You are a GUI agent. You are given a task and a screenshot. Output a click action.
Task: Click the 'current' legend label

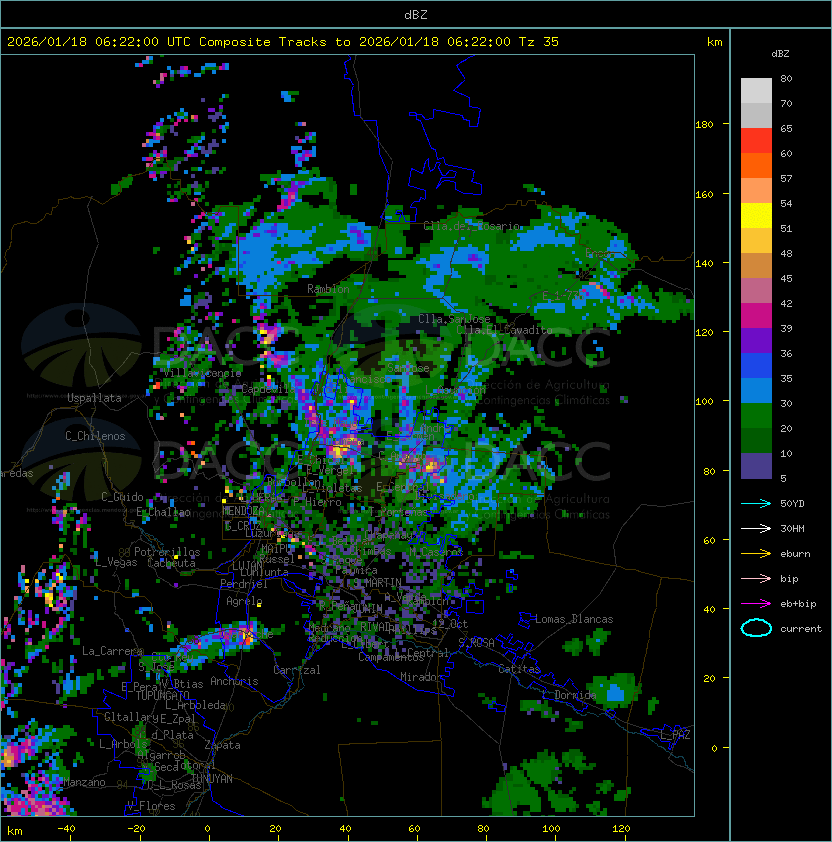pyautogui.click(x=801, y=629)
